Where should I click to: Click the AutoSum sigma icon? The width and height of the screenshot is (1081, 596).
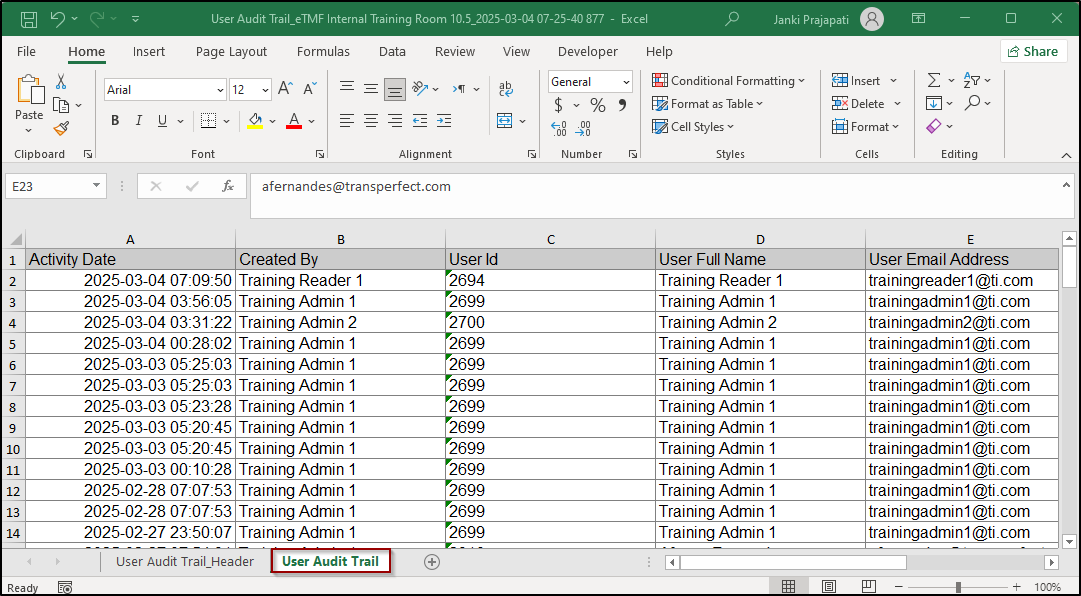click(x=933, y=80)
